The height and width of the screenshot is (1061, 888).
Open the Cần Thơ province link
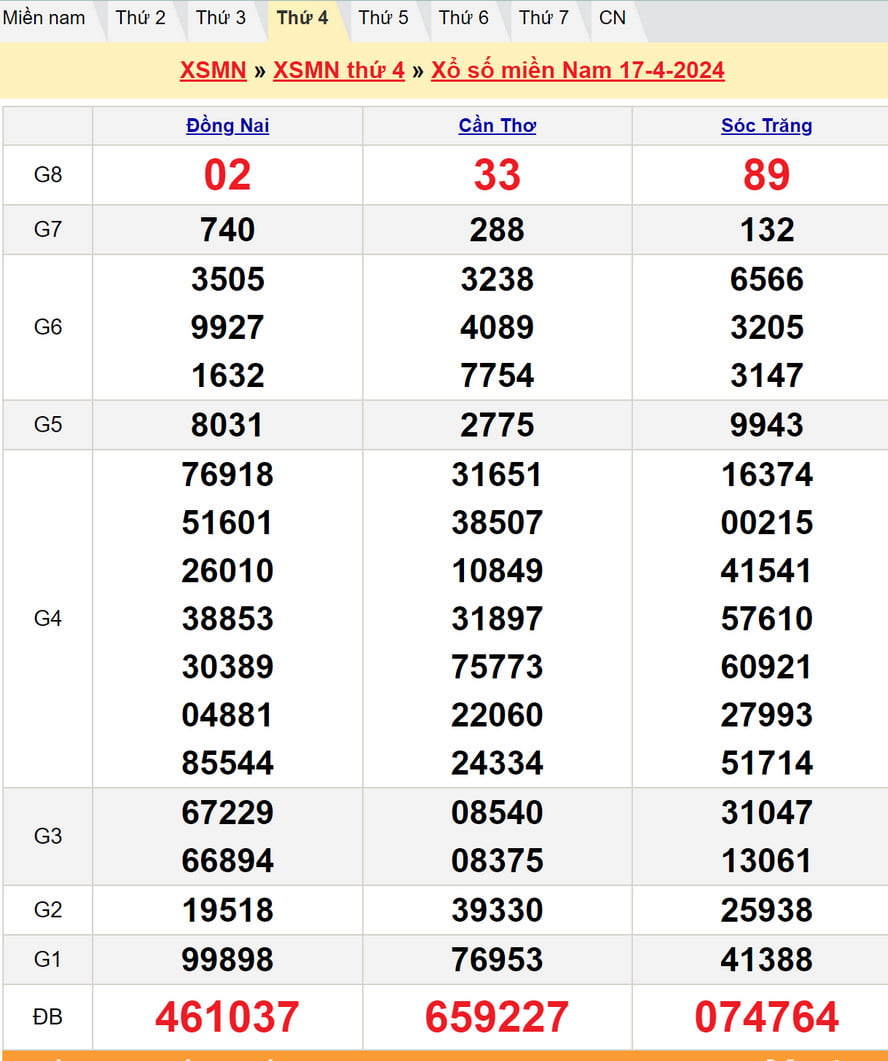[x=497, y=126]
